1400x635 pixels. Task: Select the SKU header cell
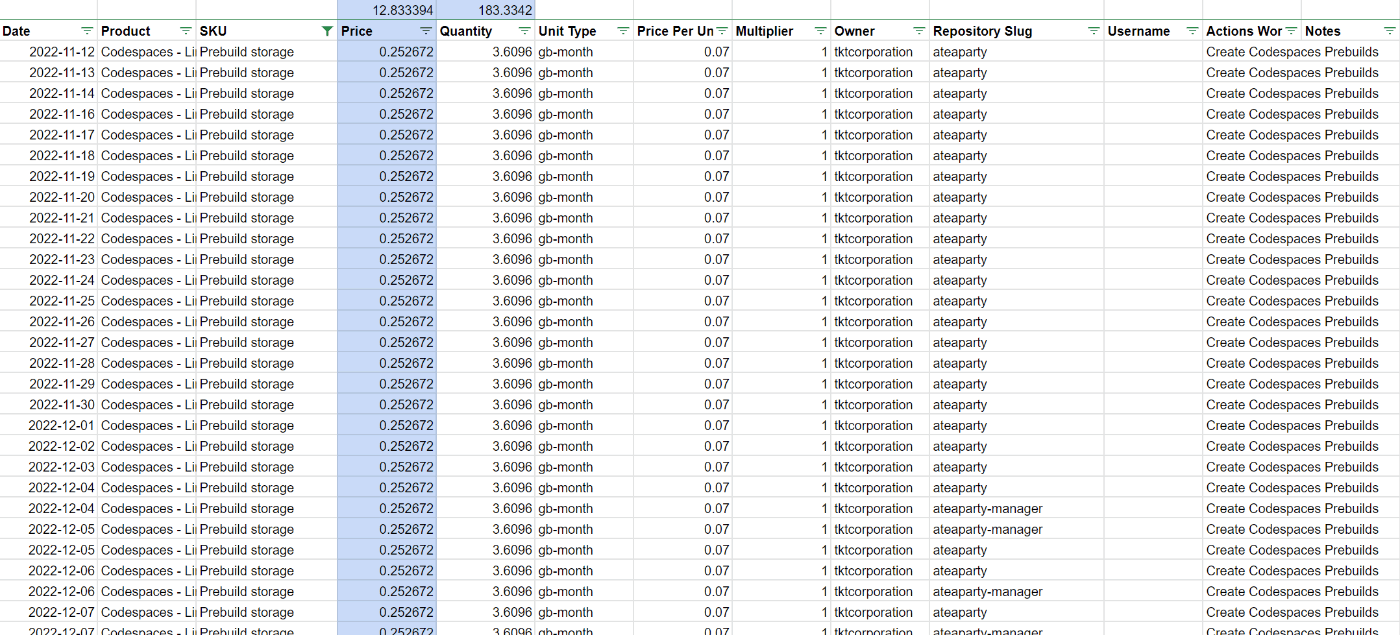tap(267, 31)
